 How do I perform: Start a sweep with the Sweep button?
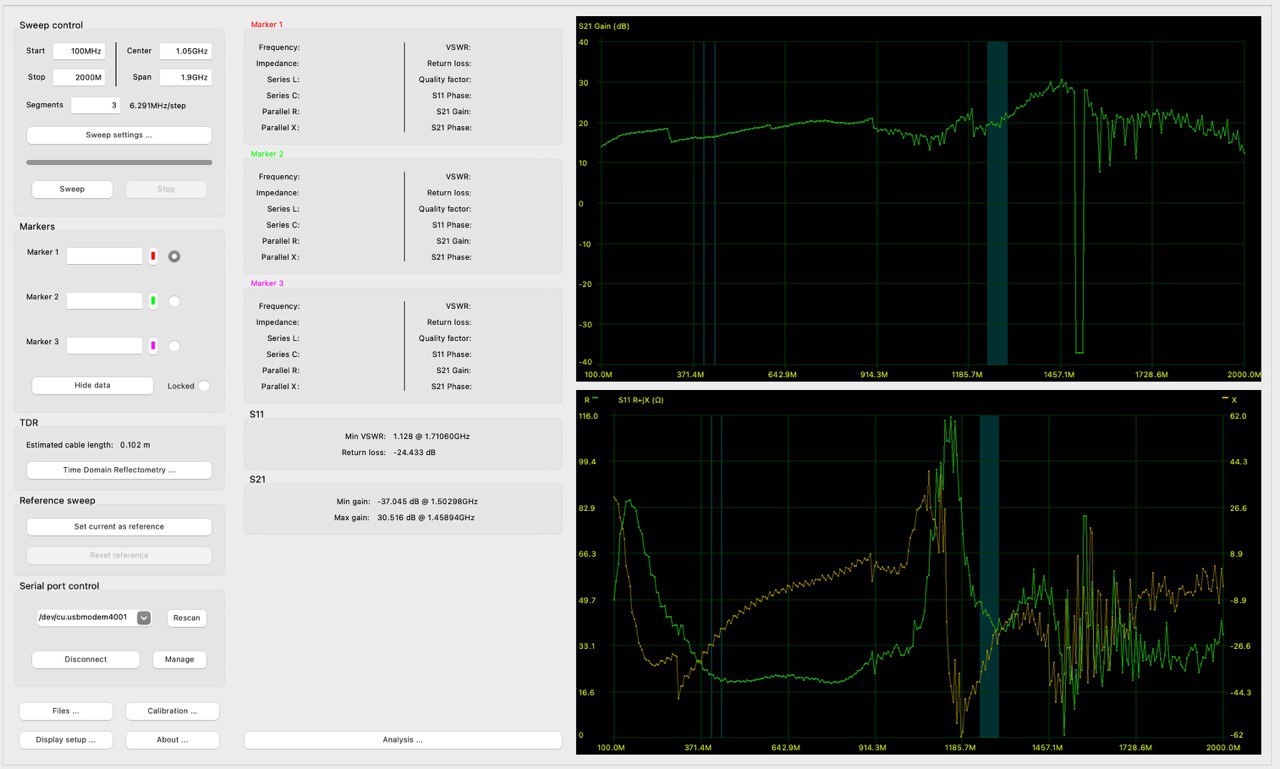click(x=72, y=189)
